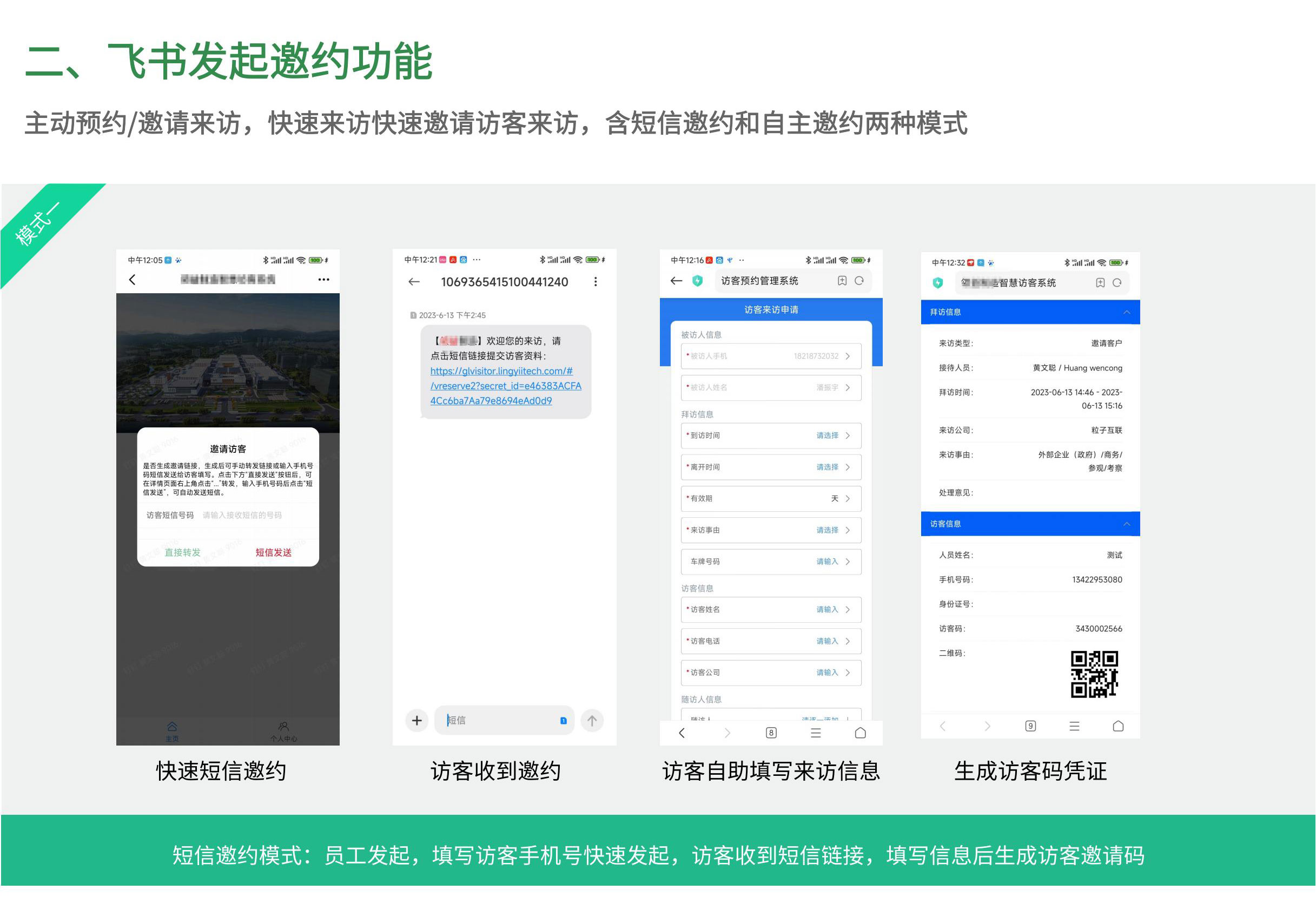Image resolution: width=1316 pixels, height=903 pixels.
Task: Tap tabs count 8 icon in third phone
Action: (771, 733)
